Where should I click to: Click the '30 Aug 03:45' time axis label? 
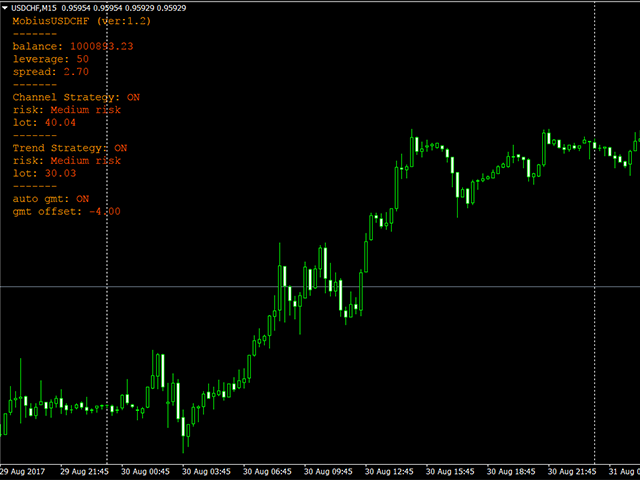tap(206, 472)
